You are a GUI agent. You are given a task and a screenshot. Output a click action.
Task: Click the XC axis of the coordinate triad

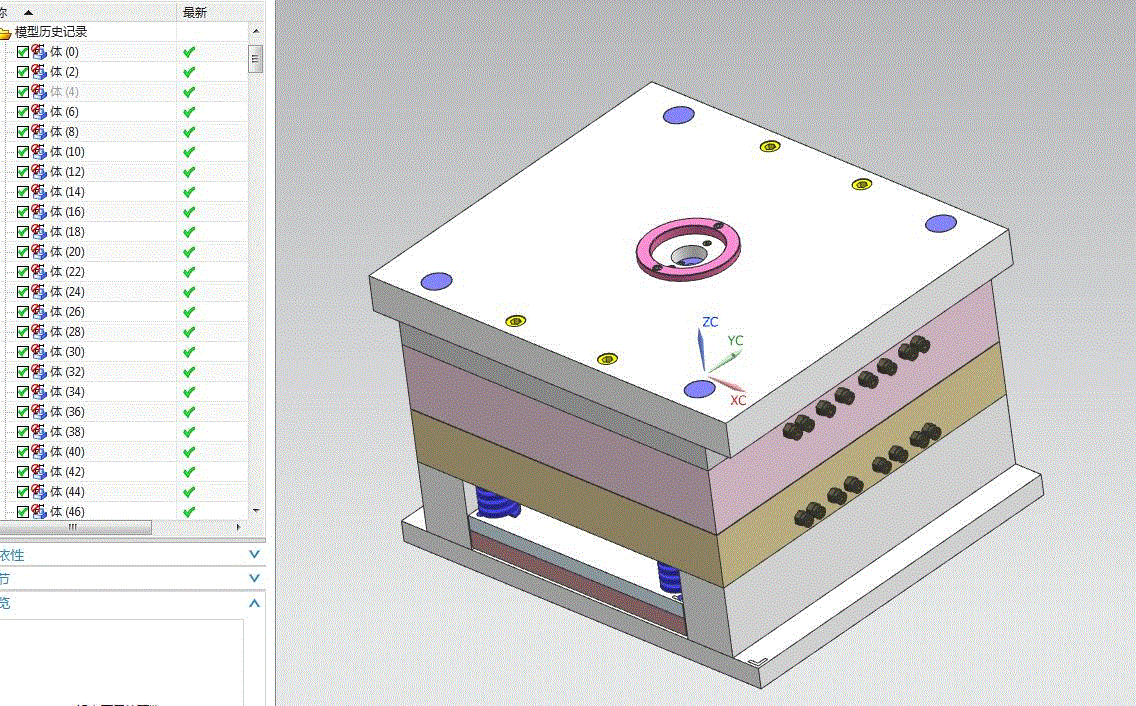pyautogui.click(x=727, y=383)
